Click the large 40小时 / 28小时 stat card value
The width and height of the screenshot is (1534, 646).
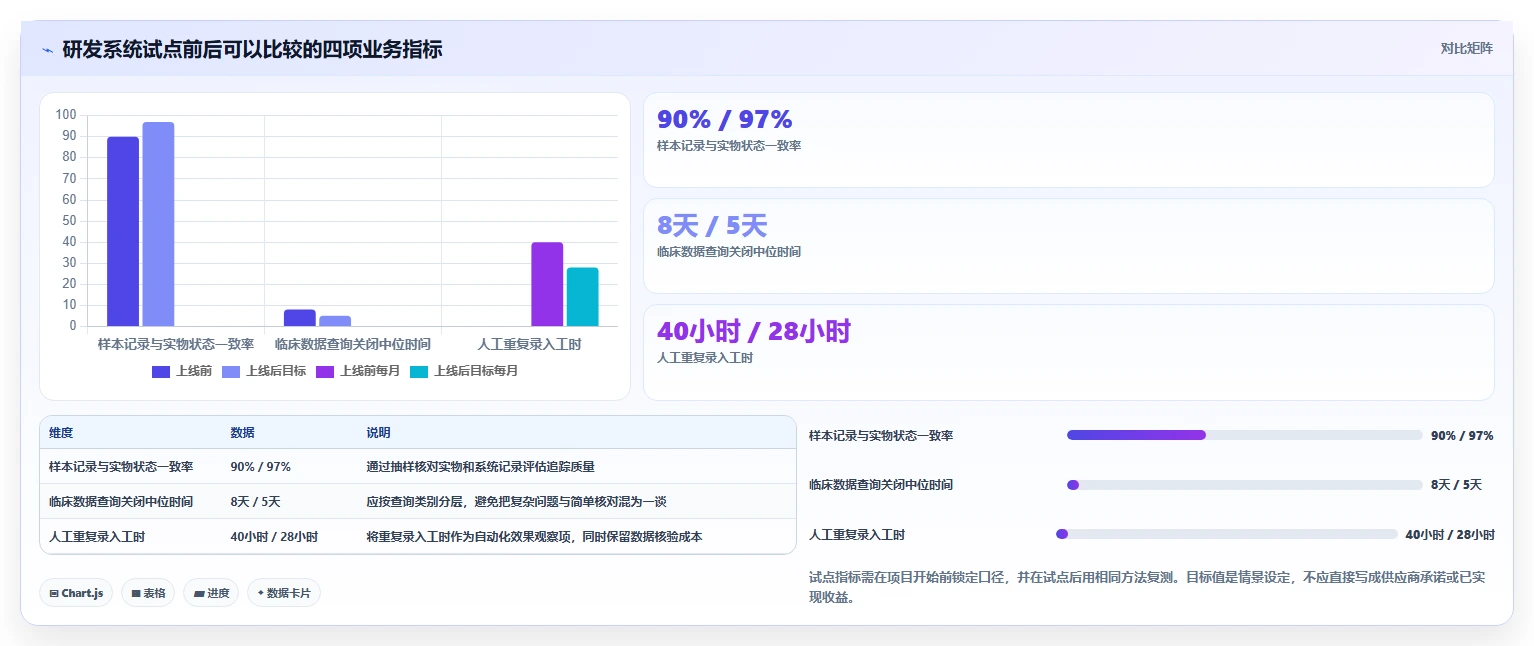coord(753,332)
